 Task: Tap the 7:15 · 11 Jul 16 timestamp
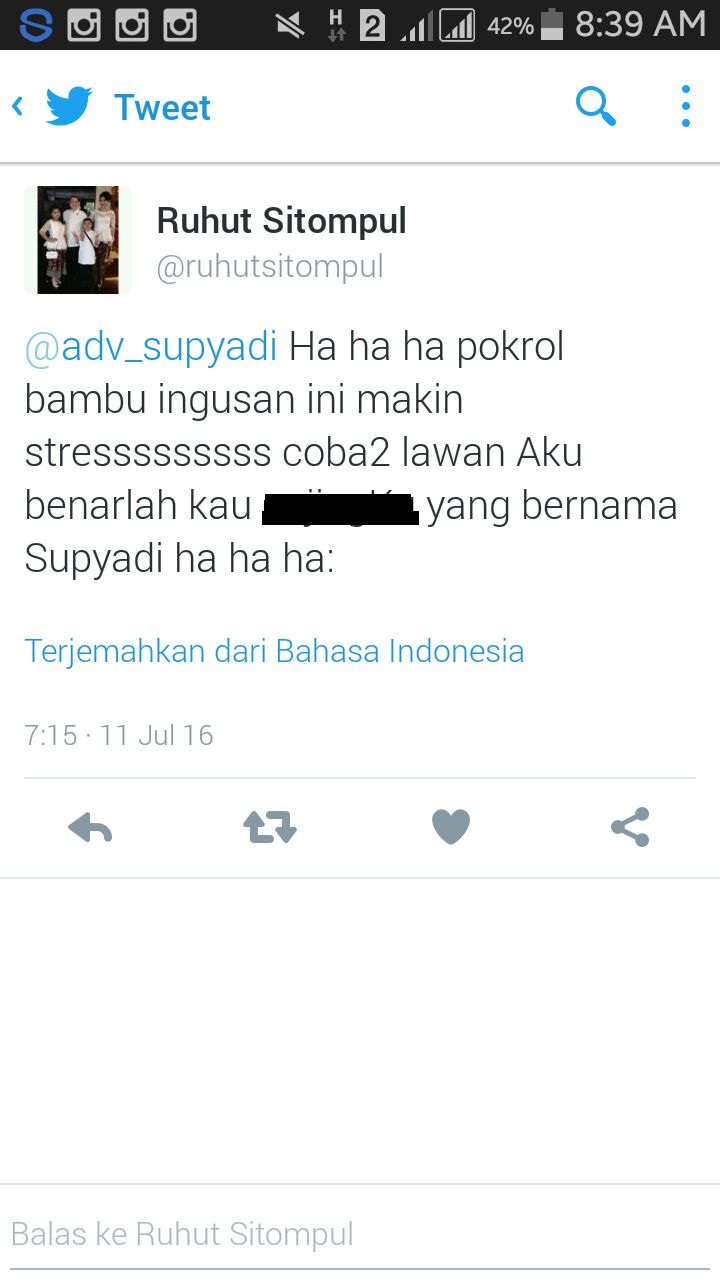coord(119,735)
